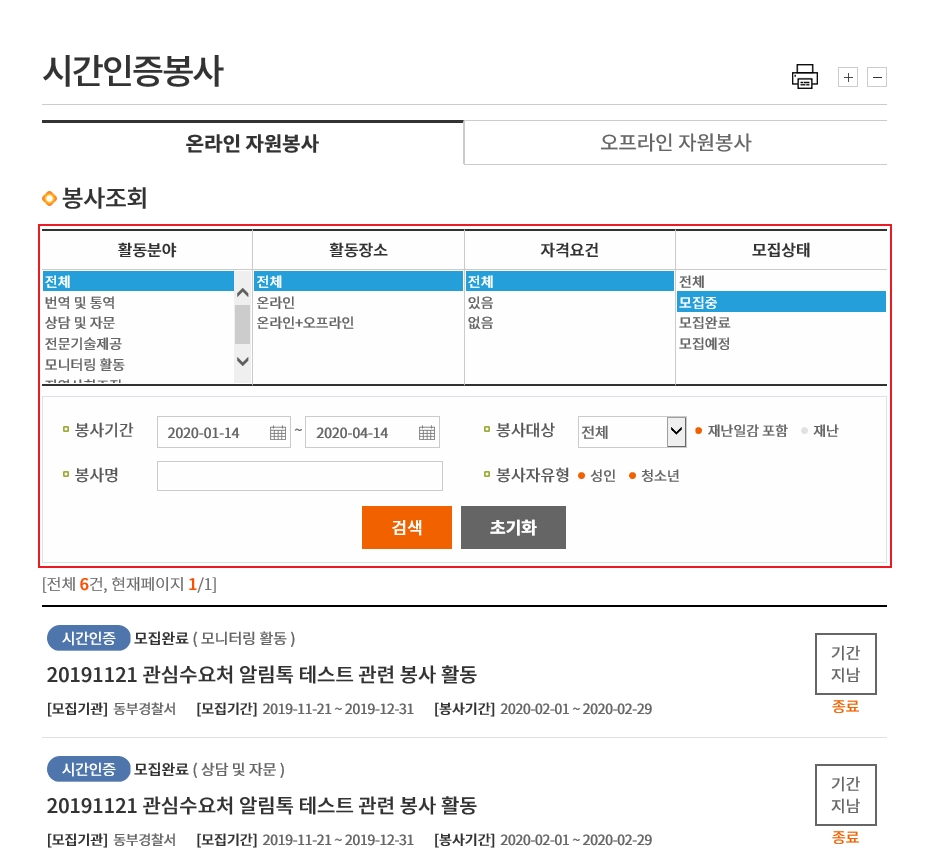Open first 관심수요처 알림톡 테스트 listing

(261, 673)
